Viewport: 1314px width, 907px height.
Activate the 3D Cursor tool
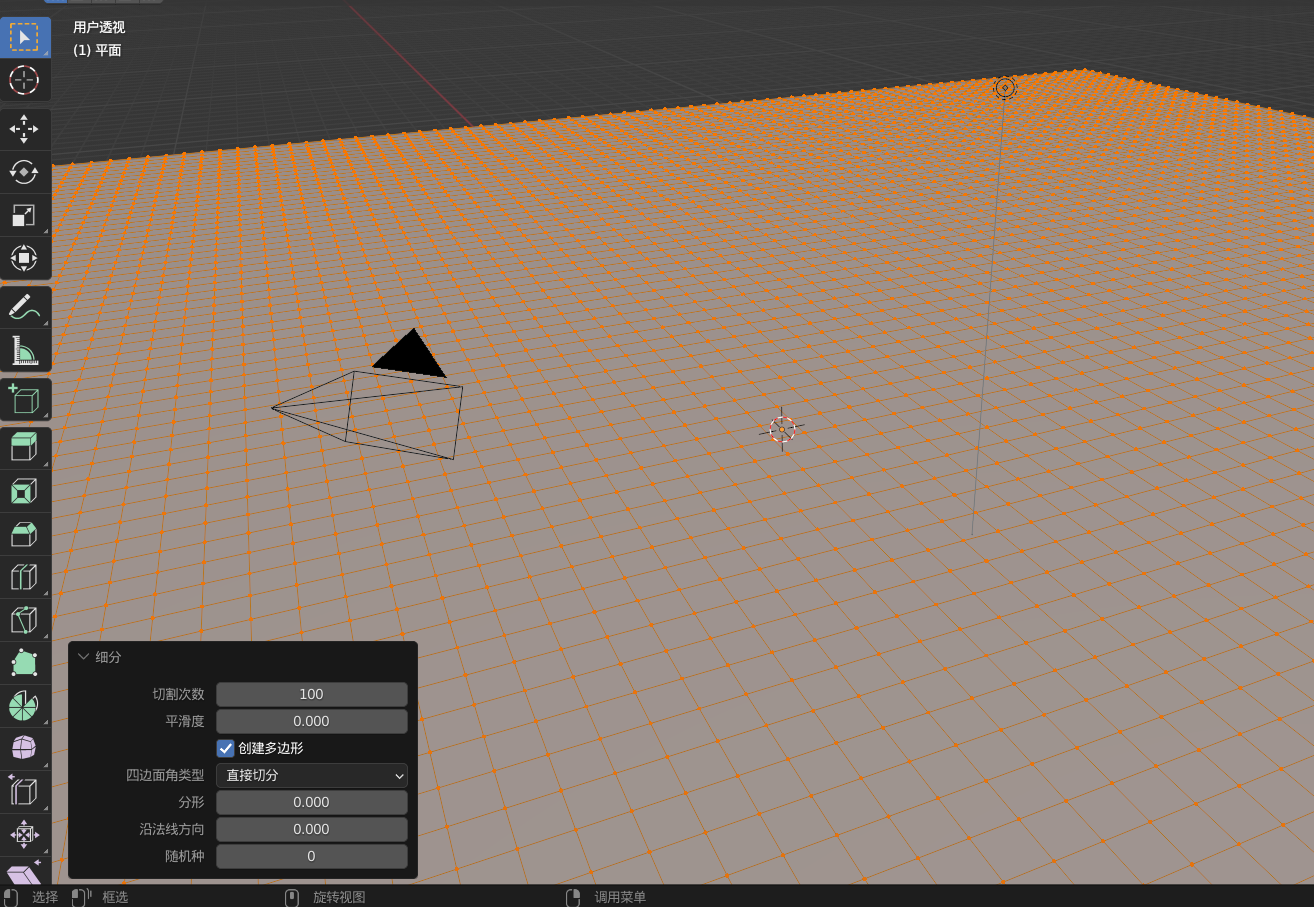pyautogui.click(x=24, y=80)
